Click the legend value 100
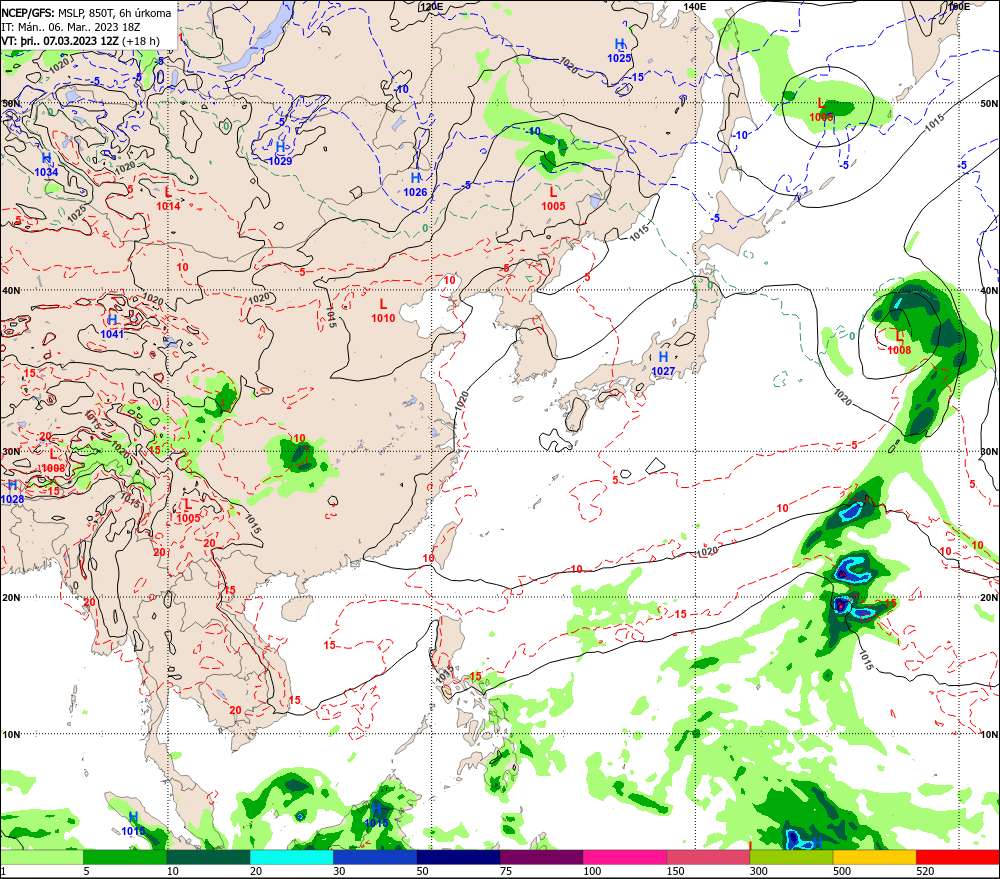This screenshot has width=1000, height=879. point(592,871)
